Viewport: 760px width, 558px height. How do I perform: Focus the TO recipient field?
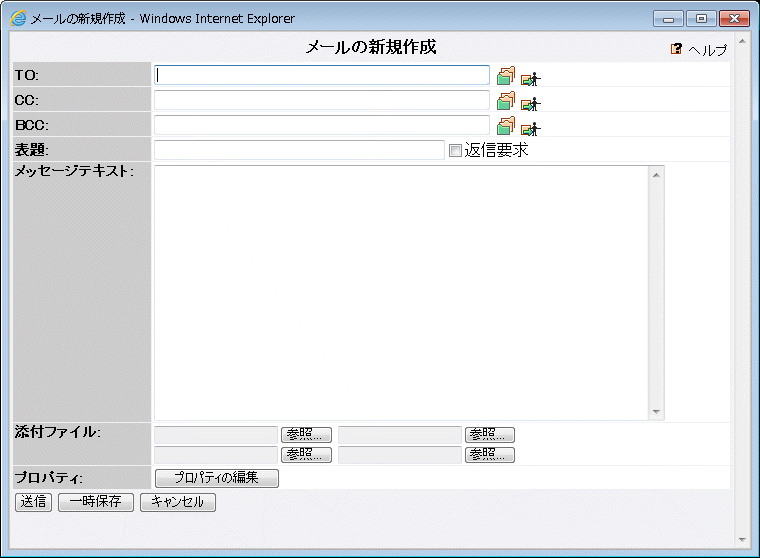[x=322, y=75]
